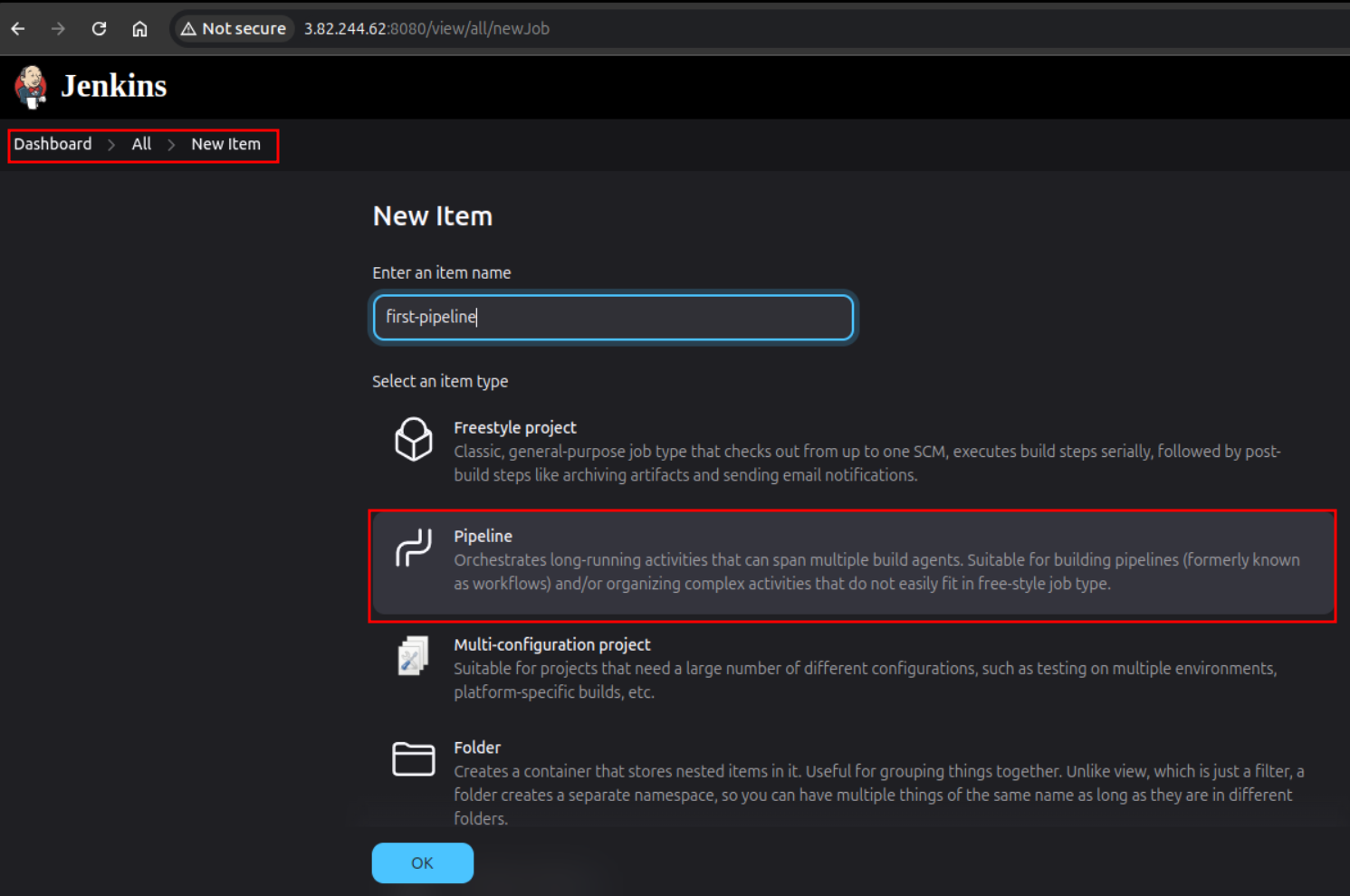Screen dimensions: 1350x896
Task: Select the New Item breadcrumb
Action: (225, 144)
